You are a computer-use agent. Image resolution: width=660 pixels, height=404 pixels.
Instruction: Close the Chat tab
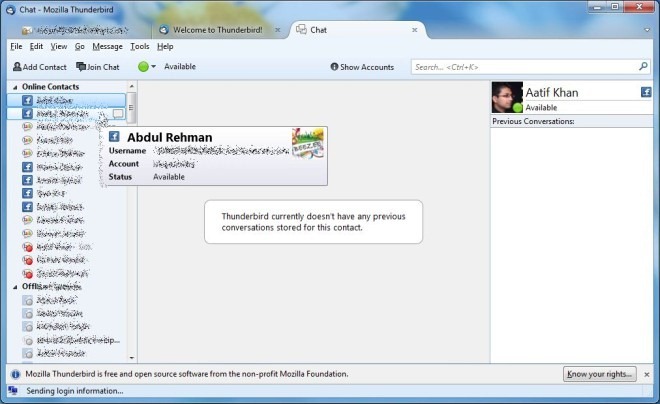point(415,30)
